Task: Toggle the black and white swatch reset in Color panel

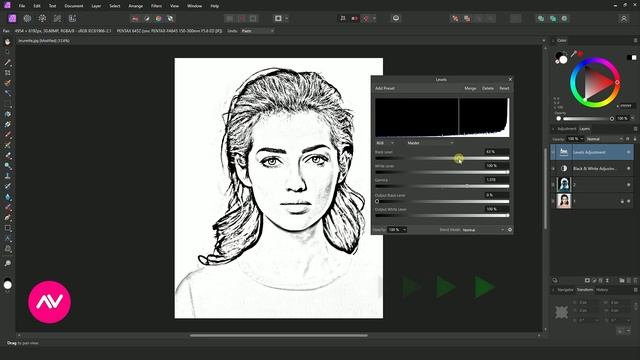Action: click(x=631, y=58)
